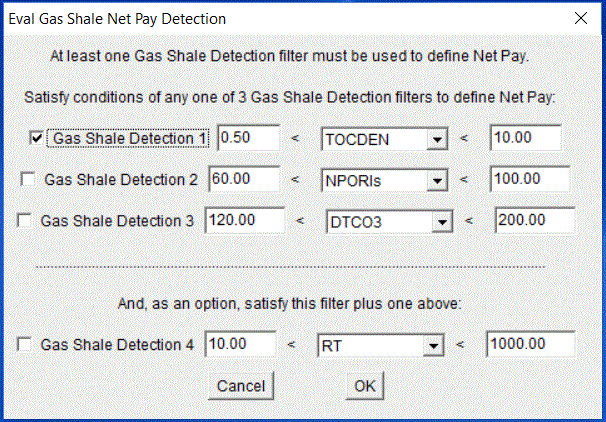Screen dimensions: 606x422
Task: Expand the DTCO3 curve dropdown
Action: [443, 222]
